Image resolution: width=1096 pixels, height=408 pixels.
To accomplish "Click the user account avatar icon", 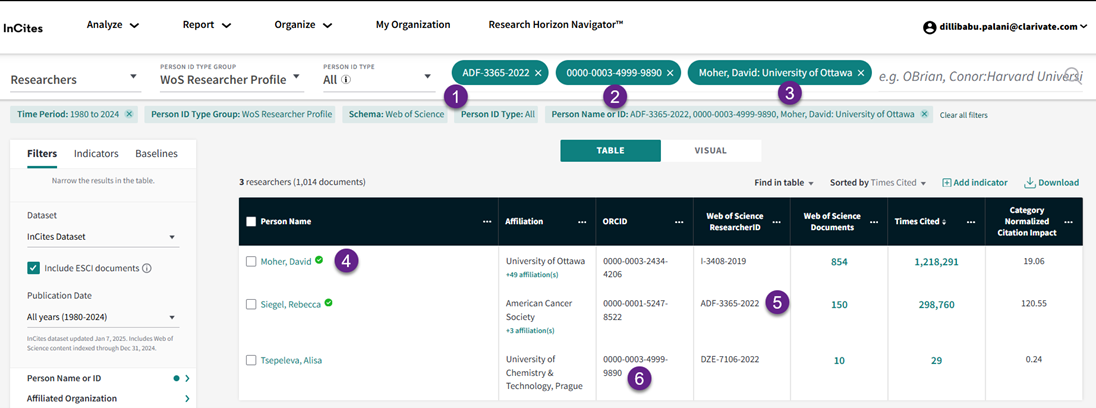I will coord(929,27).
